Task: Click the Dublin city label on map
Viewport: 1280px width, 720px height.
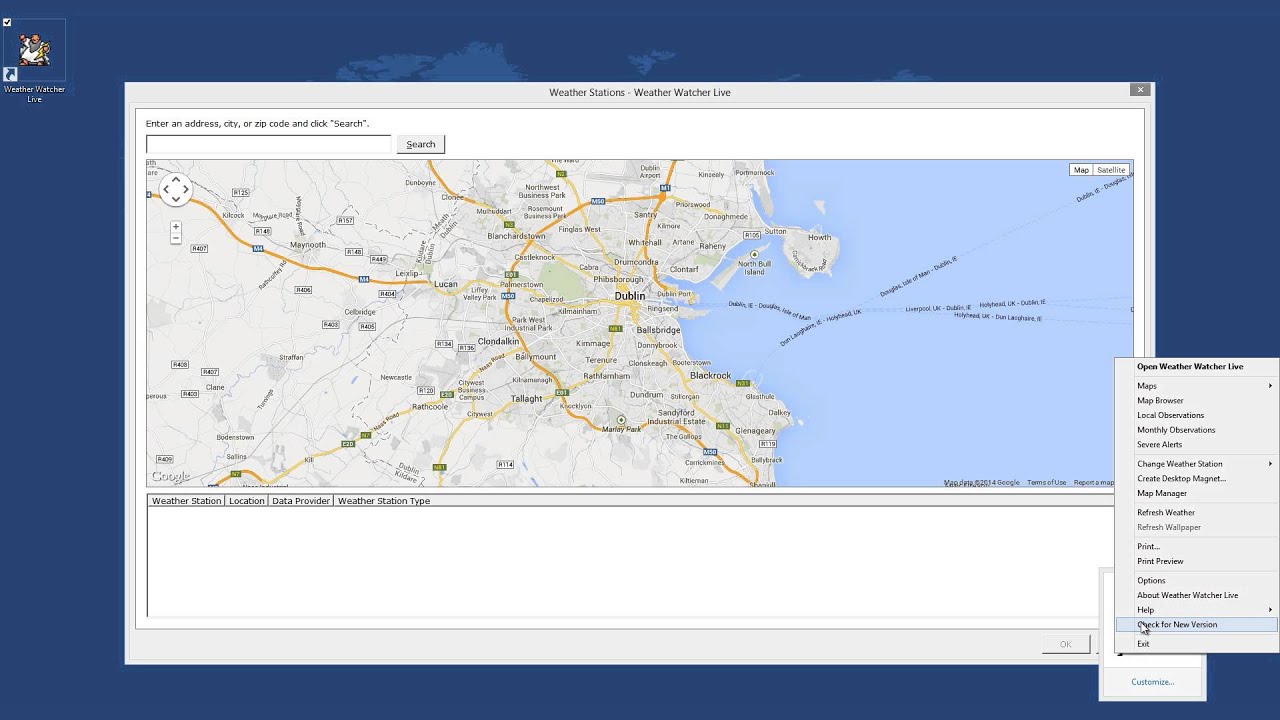Action: 630,296
